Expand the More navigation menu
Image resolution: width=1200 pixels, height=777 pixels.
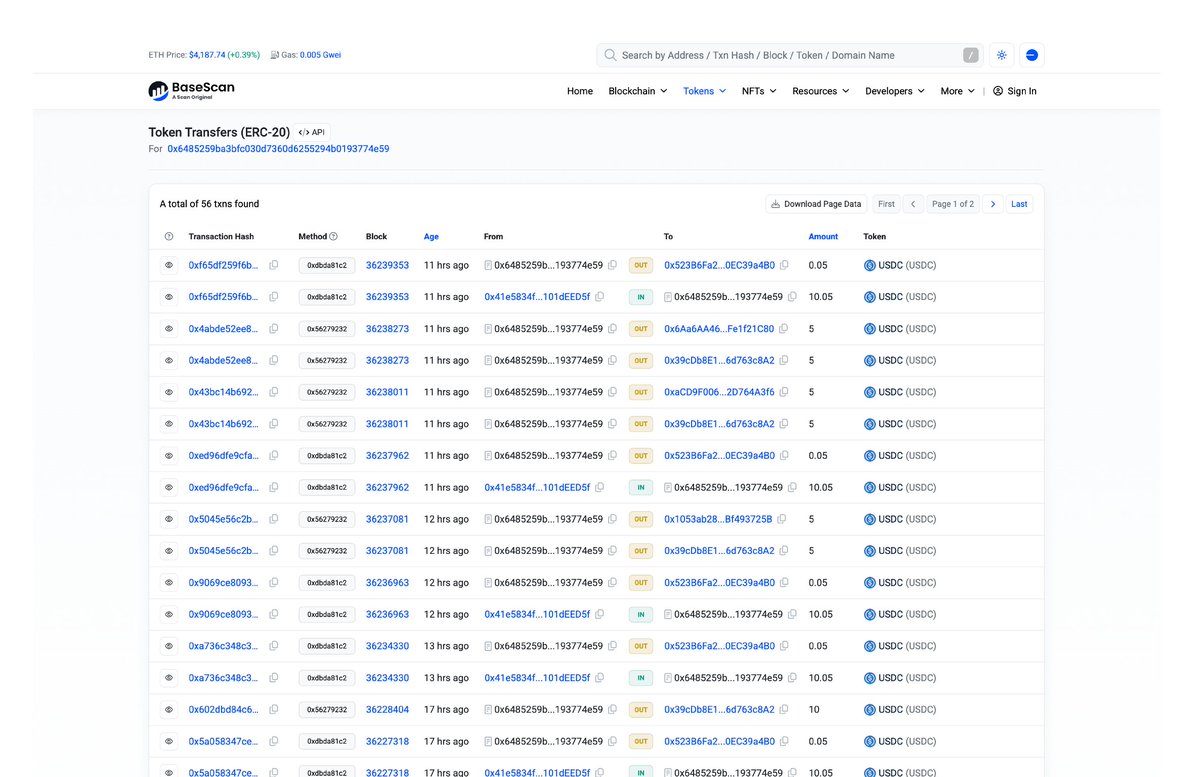pos(955,90)
